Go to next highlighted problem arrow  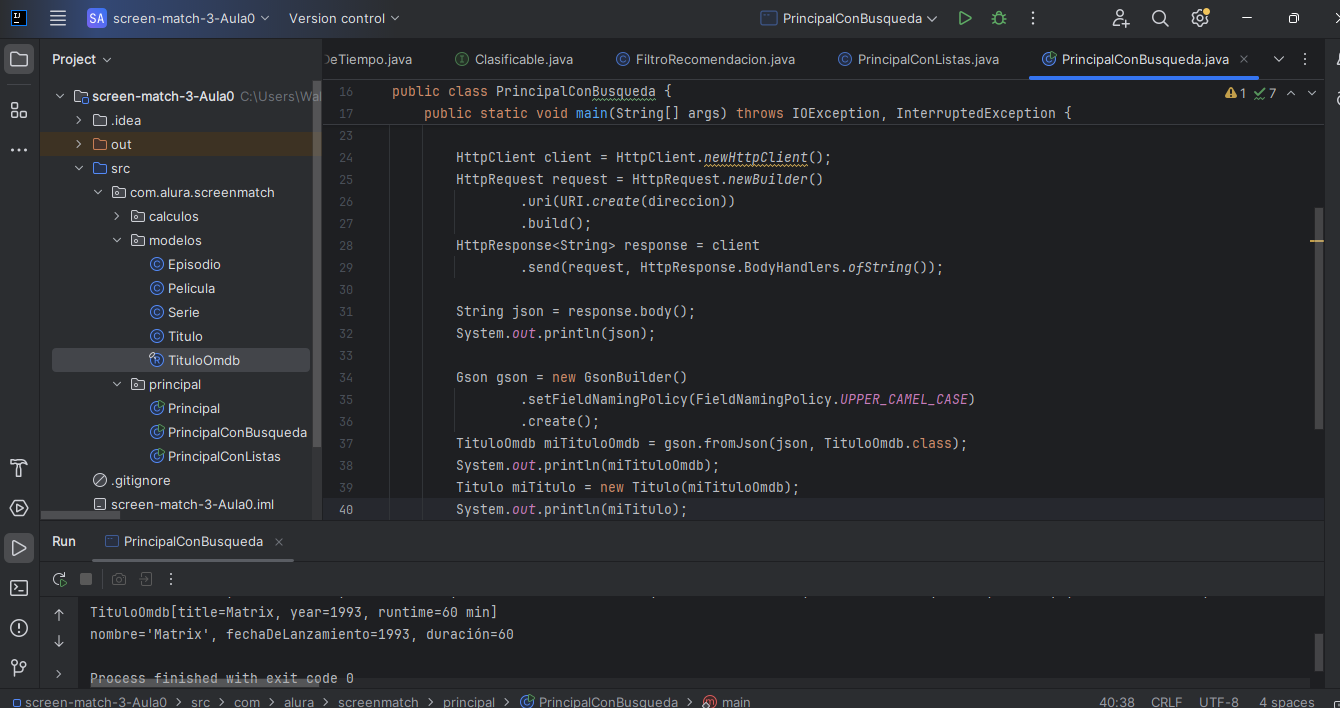click(x=1312, y=93)
